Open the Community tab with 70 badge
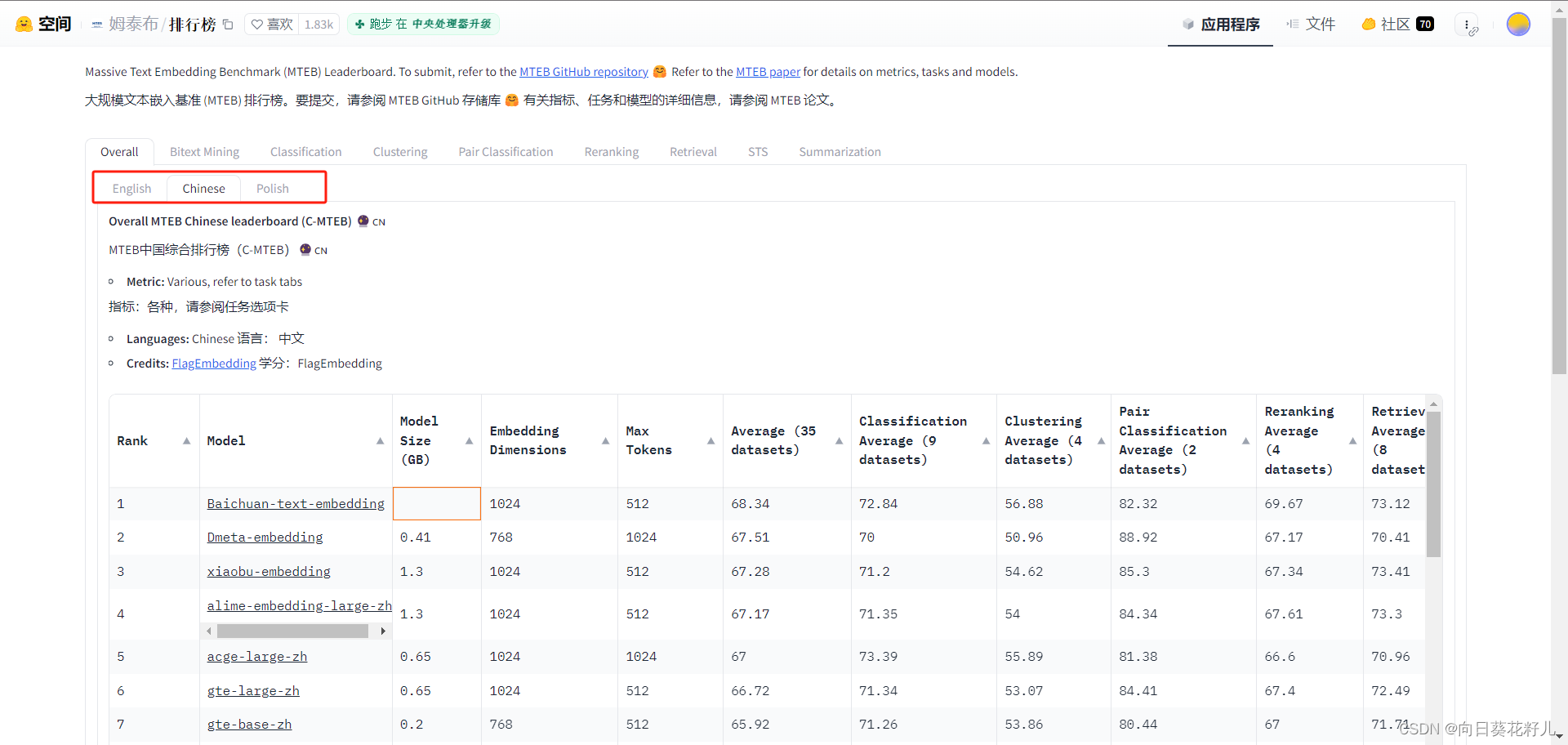The height and width of the screenshot is (745, 1568). tap(1397, 25)
